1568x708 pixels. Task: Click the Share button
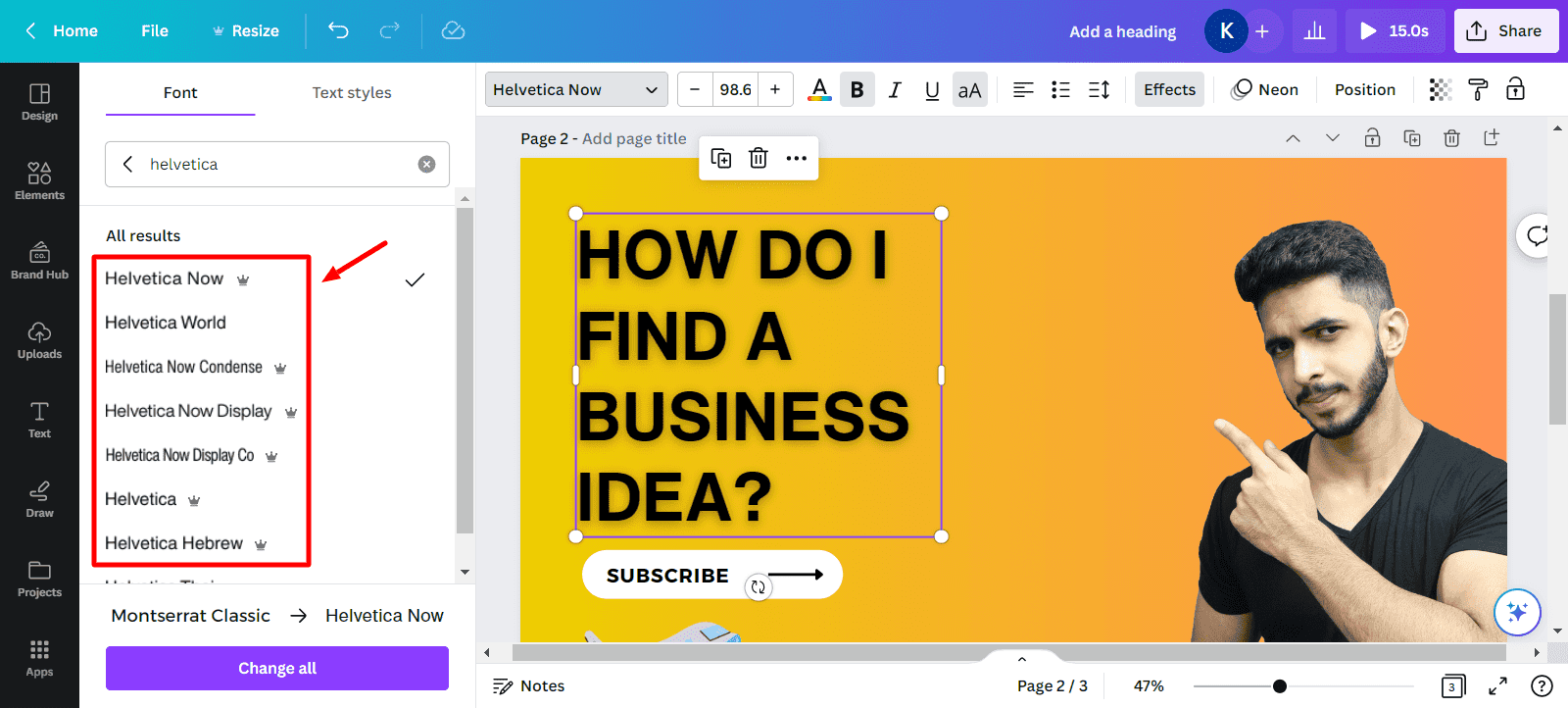point(1505,31)
